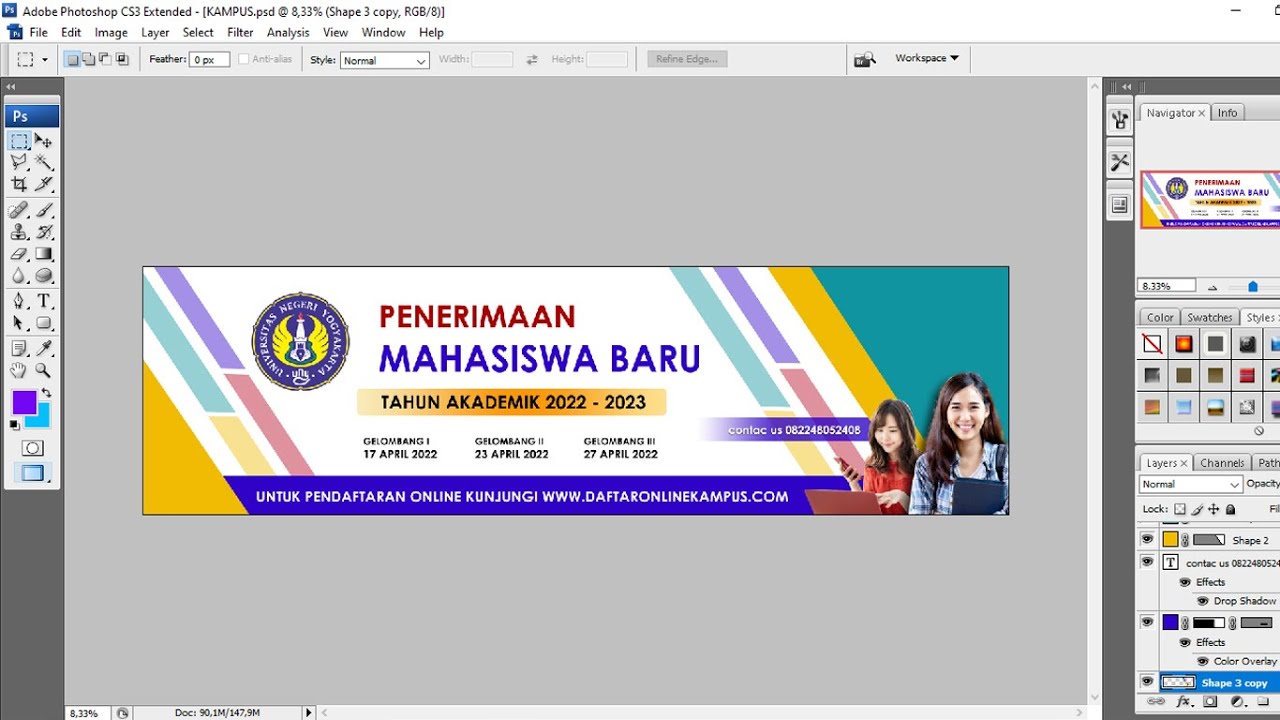The image size is (1280, 720).
Task: Select the Healing Brush tool
Action: click(20, 210)
